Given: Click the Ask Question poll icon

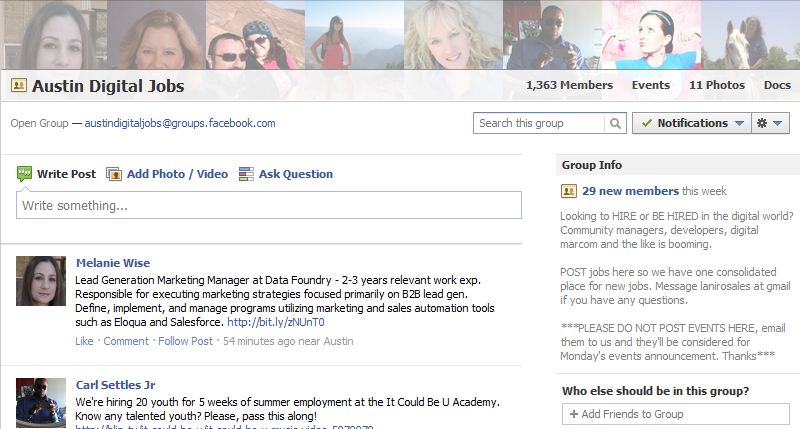Looking at the screenshot, I should click(x=246, y=174).
